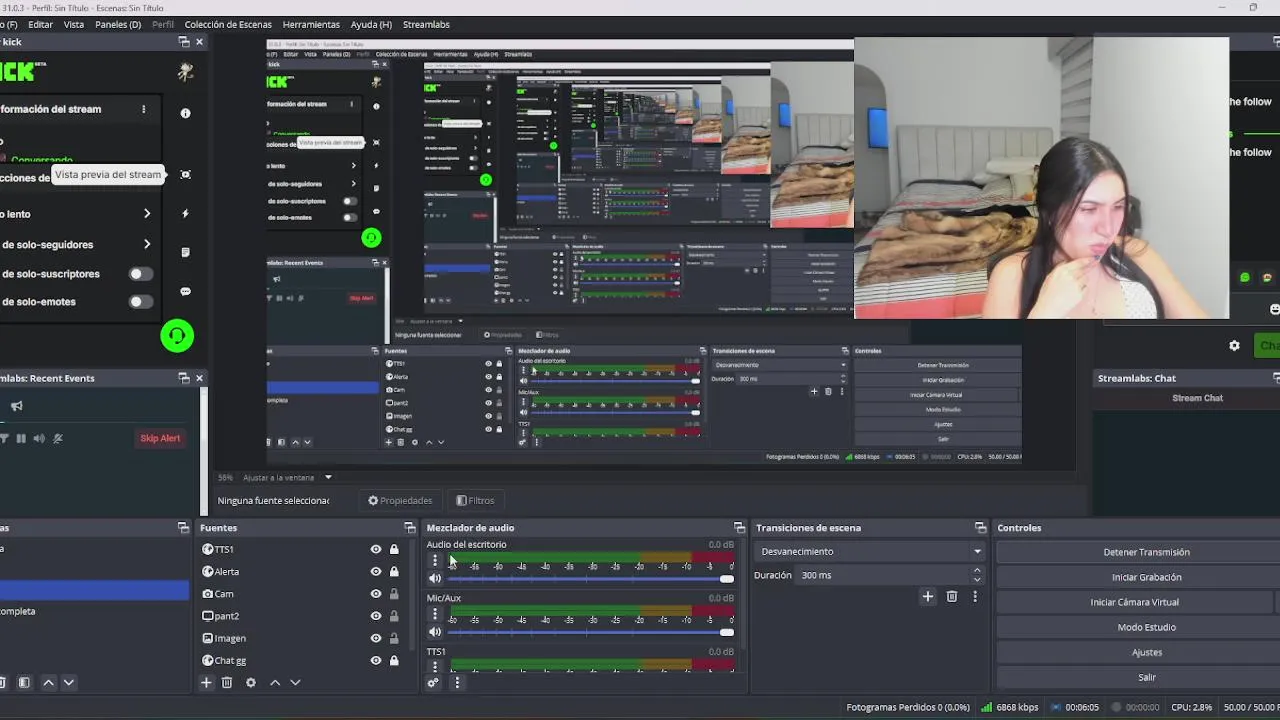Open the Streamlabs menu
This screenshot has width=1280, height=720.
pyautogui.click(x=426, y=24)
